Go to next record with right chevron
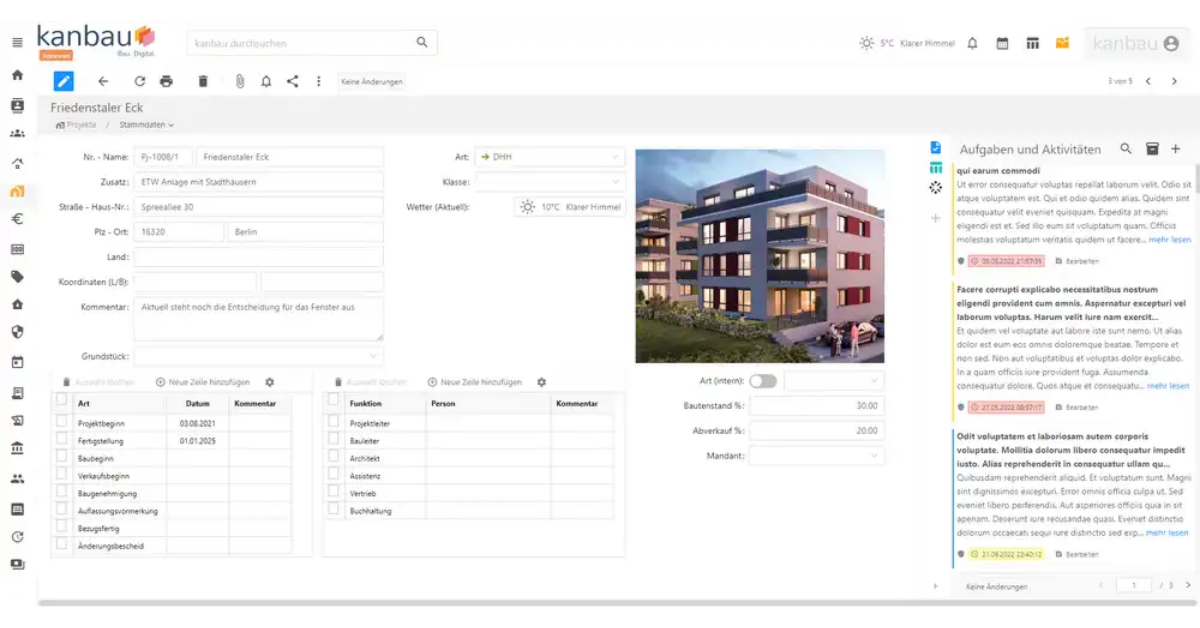The width and height of the screenshot is (1200, 628). click(1174, 81)
